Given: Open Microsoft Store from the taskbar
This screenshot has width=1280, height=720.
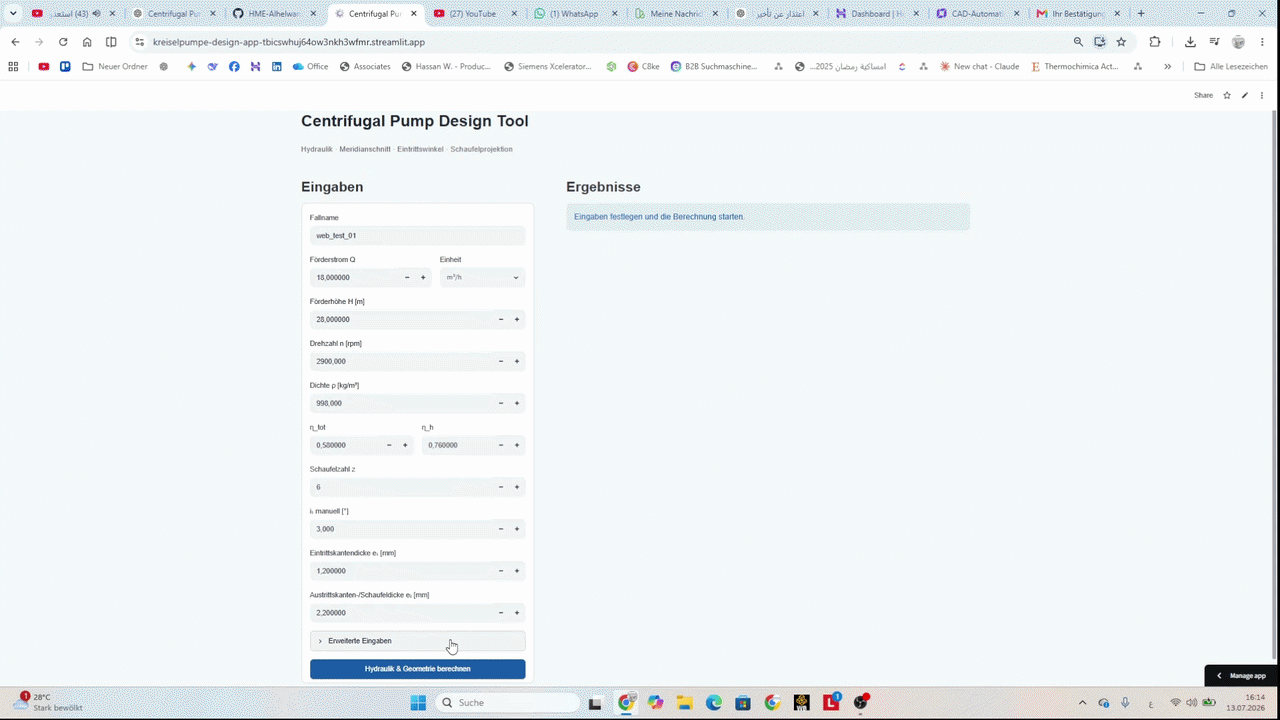Looking at the screenshot, I should pyautogui.click(x=743, y=702).
